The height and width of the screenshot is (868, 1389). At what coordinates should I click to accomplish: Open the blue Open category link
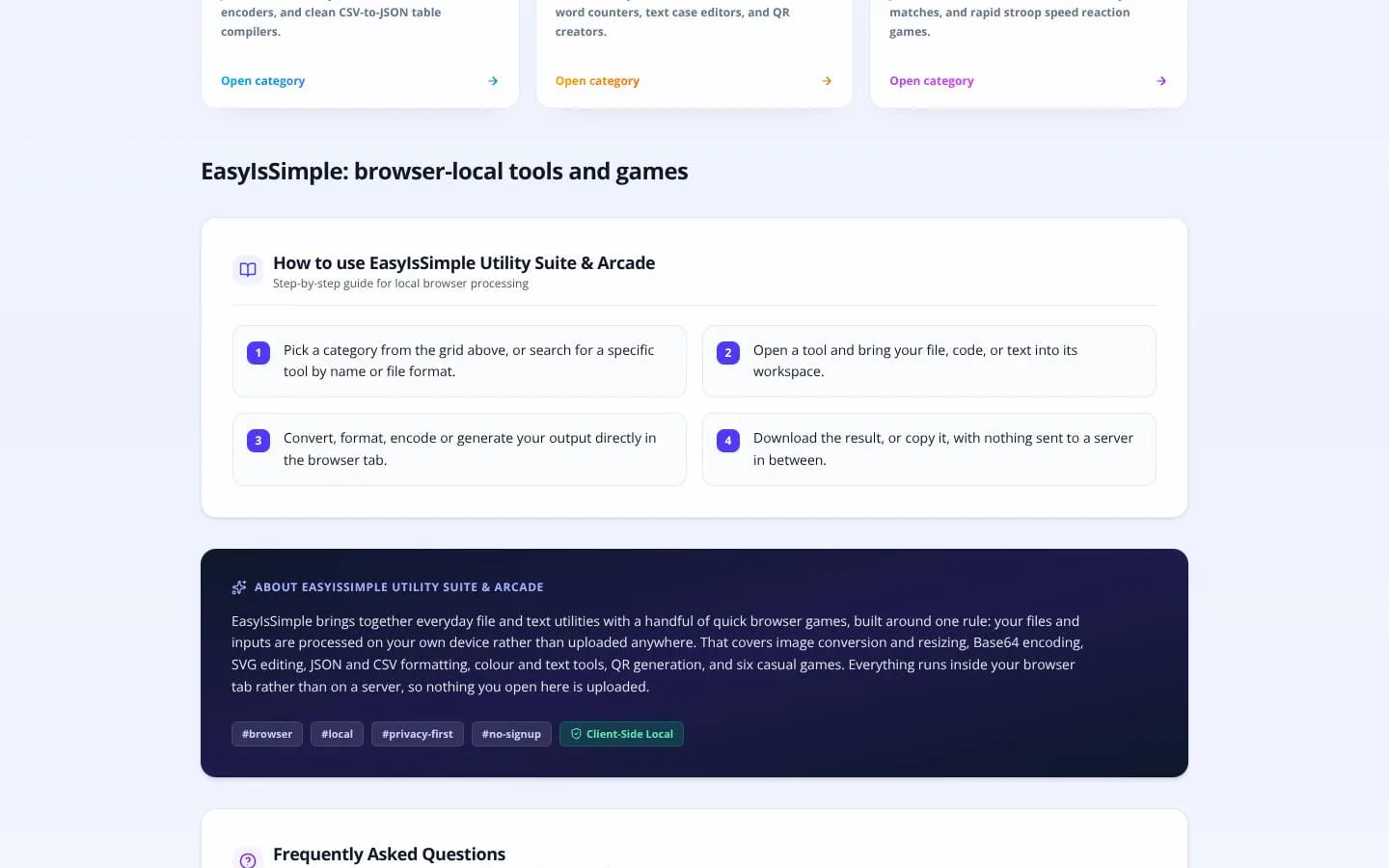(x=262, y=81)
